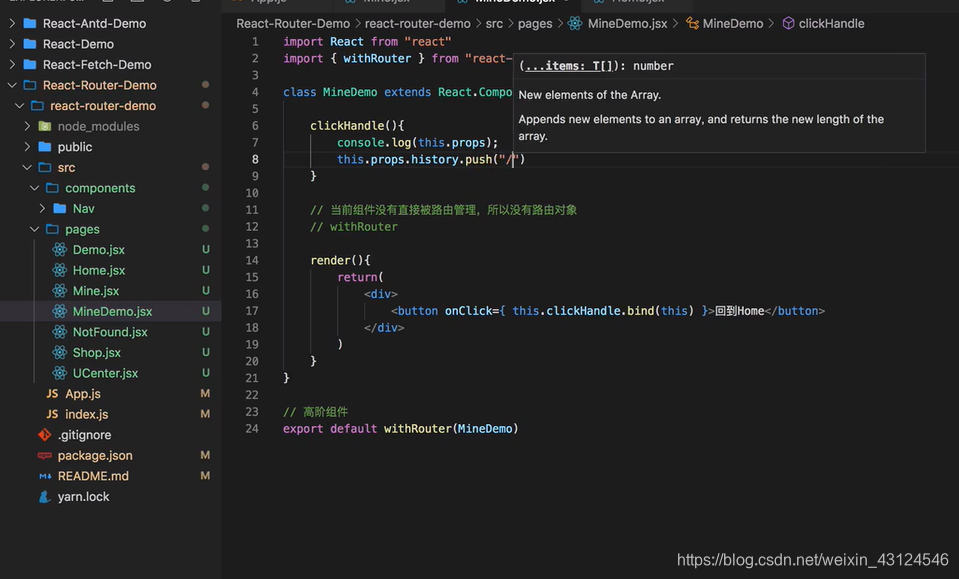Screen dimensions: 959x579
Task: Click "export default withRouter(MineDemo)" on line 24
Action: (401, 429)
